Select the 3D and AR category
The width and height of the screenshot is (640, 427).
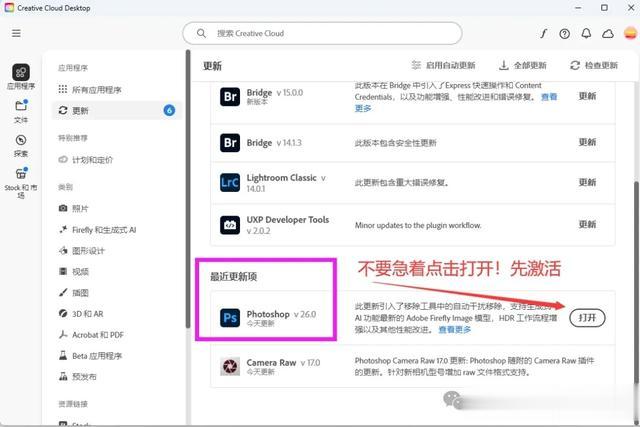[81, 314]
